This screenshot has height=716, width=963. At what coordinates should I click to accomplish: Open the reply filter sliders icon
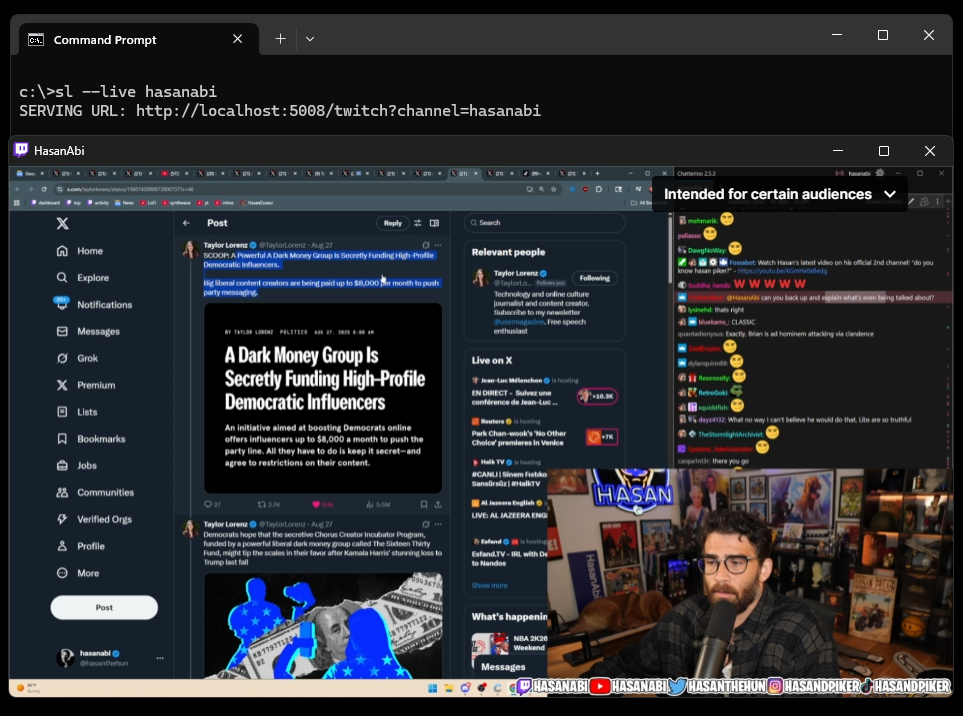pos(418,223)
